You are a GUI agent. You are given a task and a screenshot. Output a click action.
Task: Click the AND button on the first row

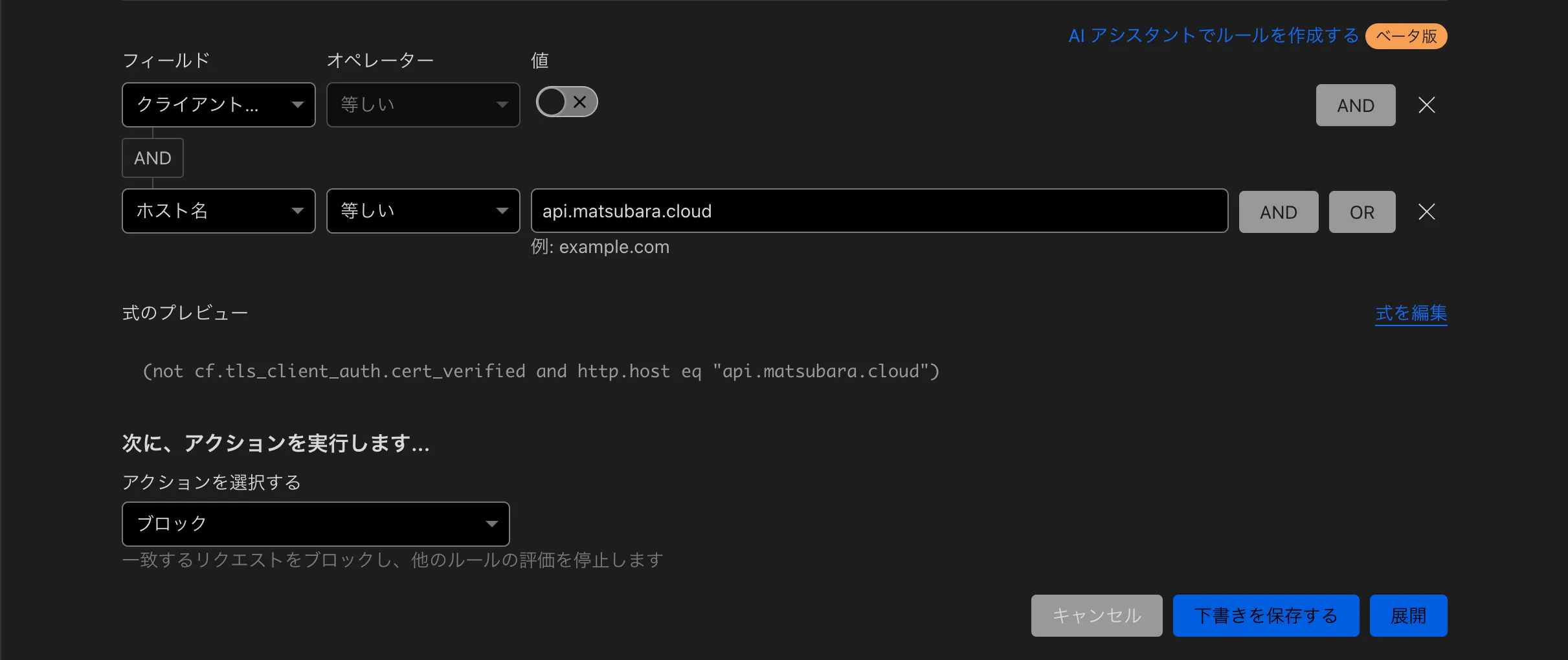1356,105
